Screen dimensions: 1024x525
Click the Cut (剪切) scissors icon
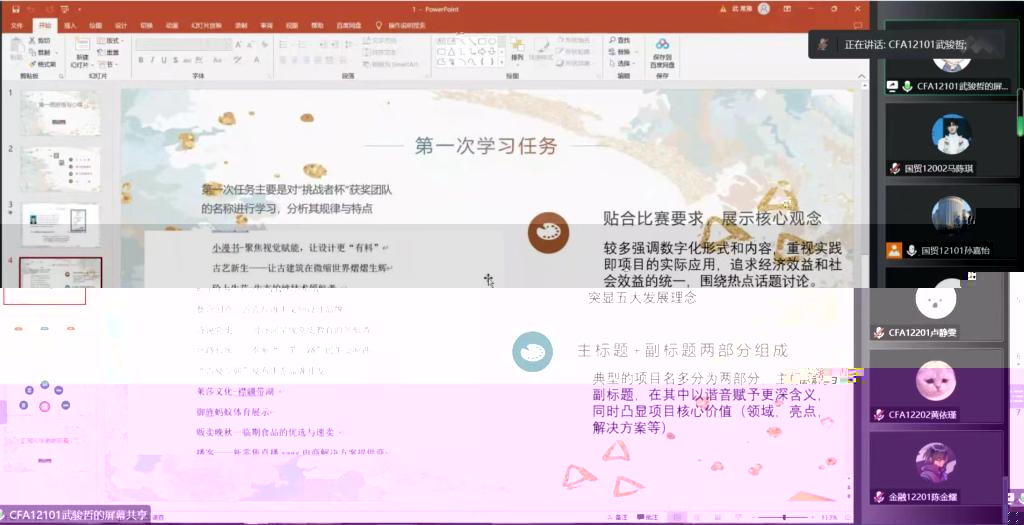(35, 41)
